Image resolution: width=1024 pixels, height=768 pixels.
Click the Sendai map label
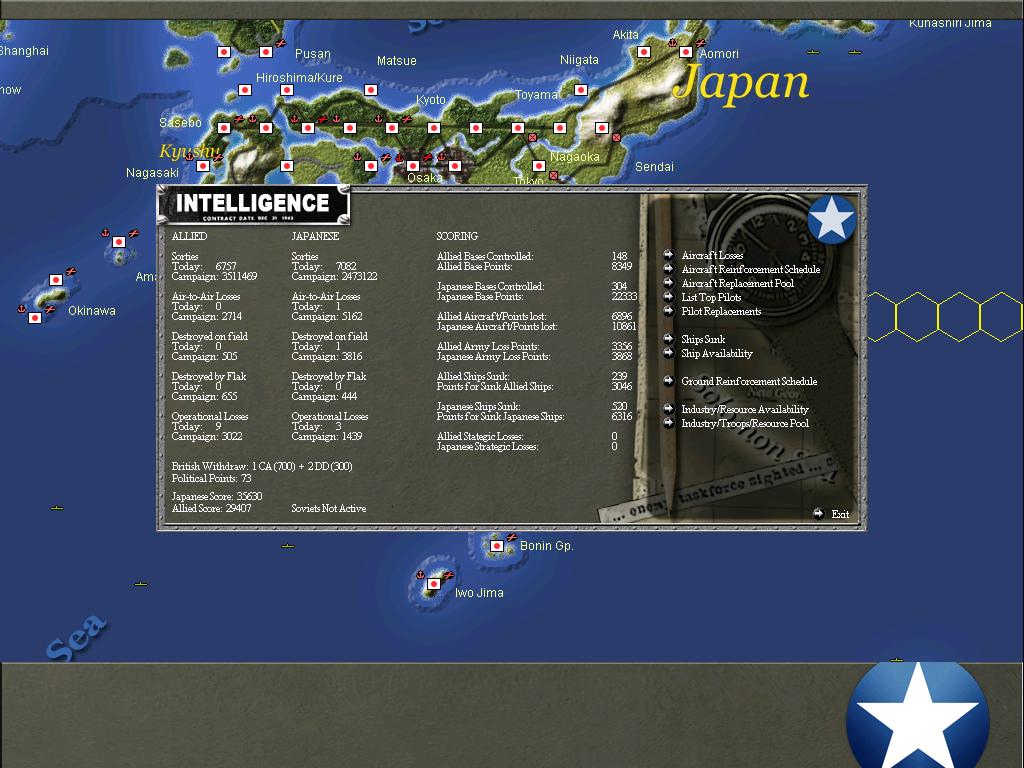pyautogui.click(x=654, y=167)
